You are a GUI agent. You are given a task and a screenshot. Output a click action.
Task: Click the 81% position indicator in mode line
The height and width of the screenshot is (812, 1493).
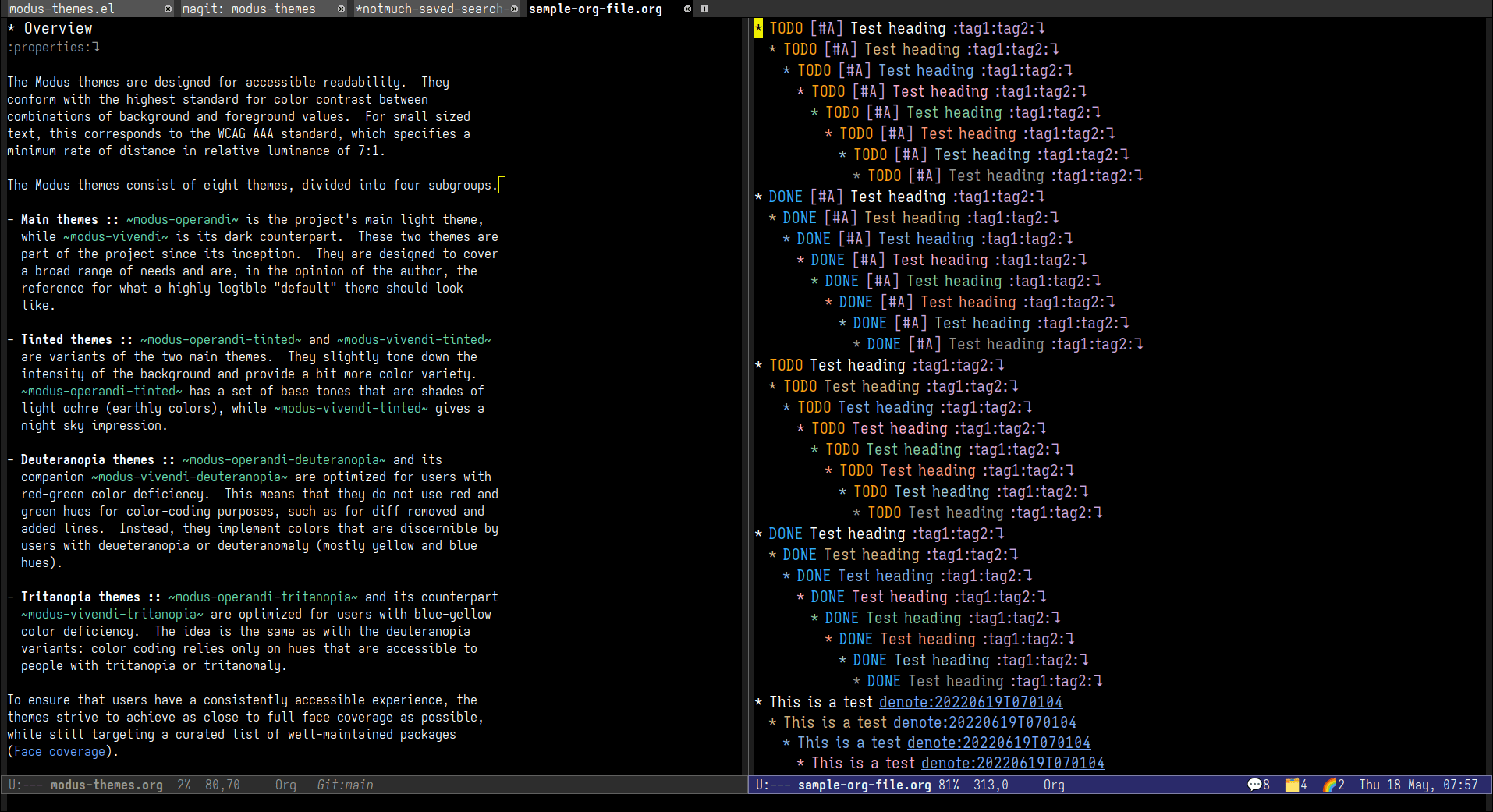pyautogui.click(x=949, y=785)
